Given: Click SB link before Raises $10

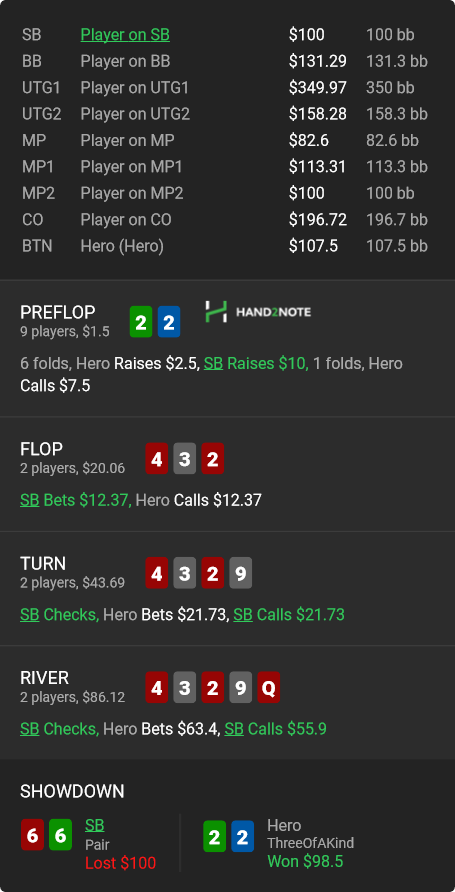Looking at the screenshot, I should click(x=213, y=363).
